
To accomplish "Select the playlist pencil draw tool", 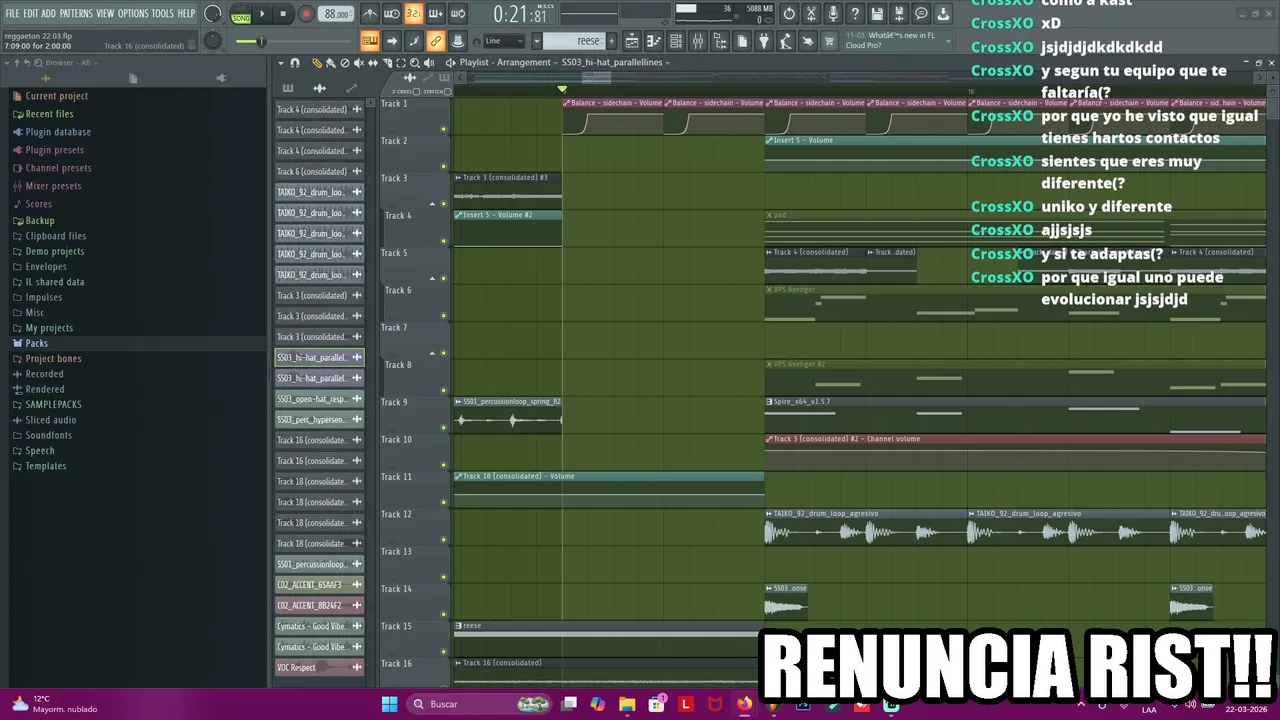I will point(317,62).
